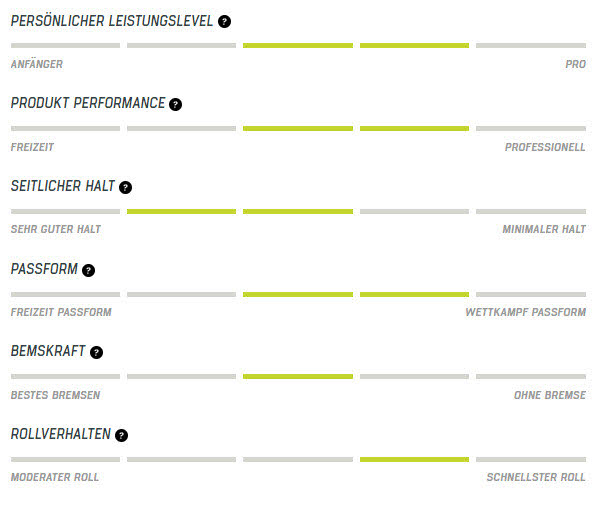Select middle green segment of Bemskraft bar
This screenshot has height=505, width=600.
[297, 376]
